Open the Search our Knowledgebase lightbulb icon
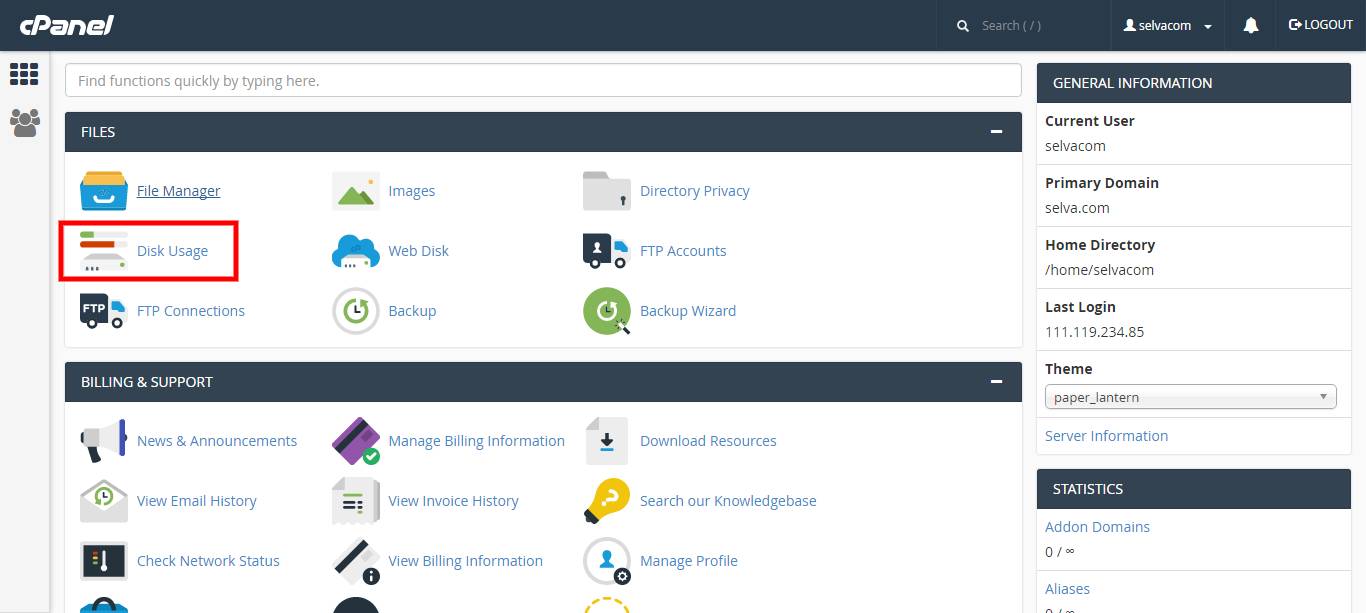Image resolution: width=1366 pixels, height=613 pixels. 607,501
